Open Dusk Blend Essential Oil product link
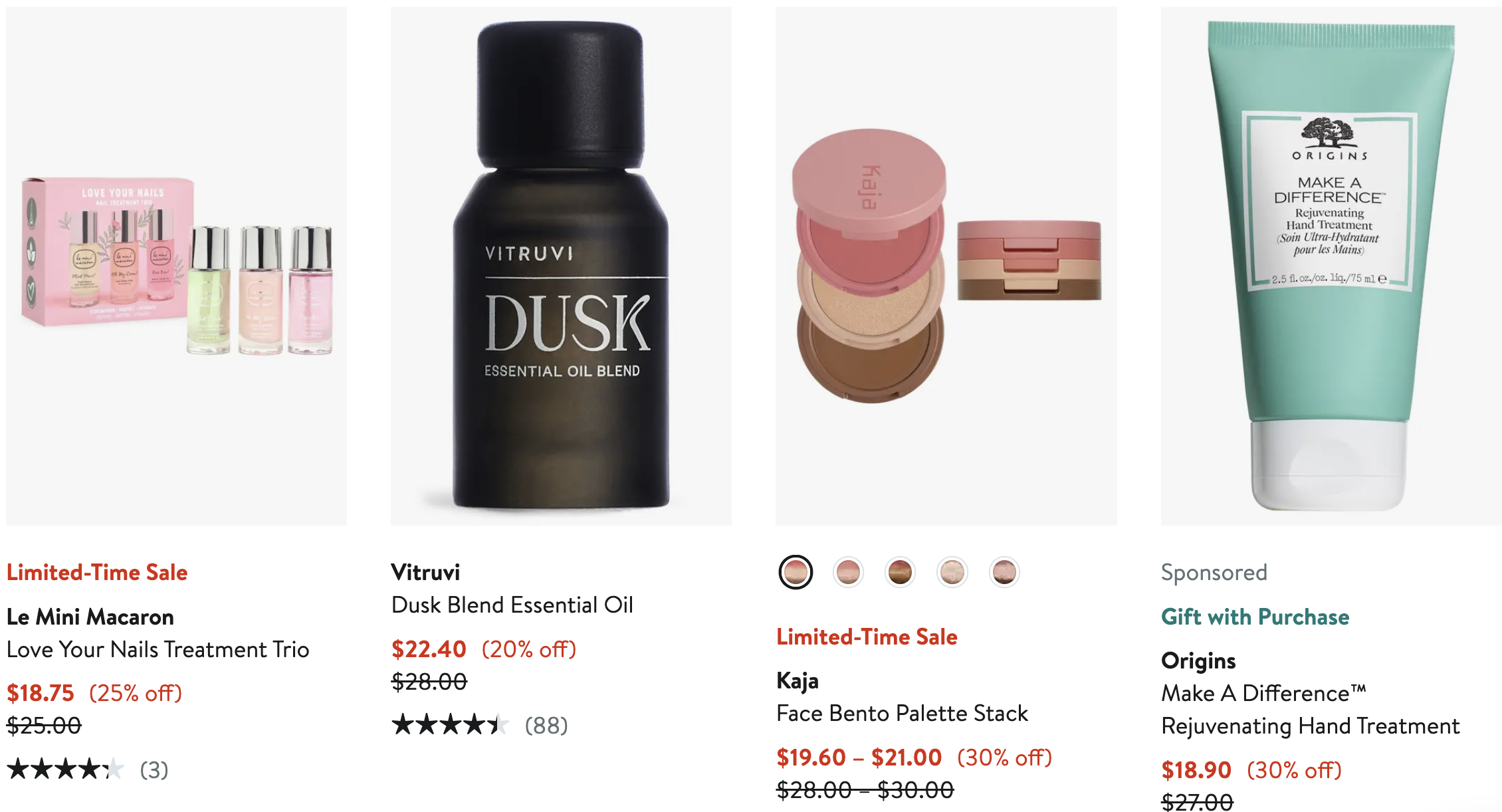 pyautogui.click(x=512, y=605)
